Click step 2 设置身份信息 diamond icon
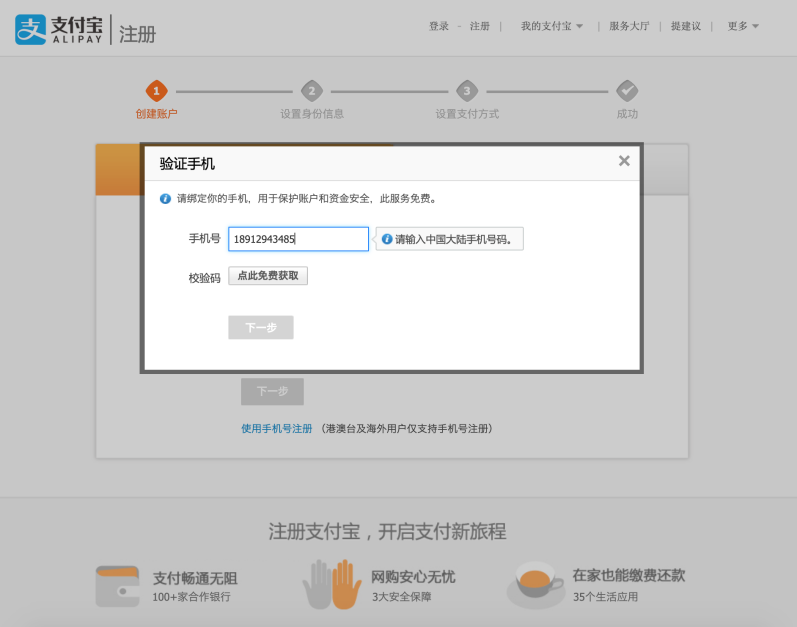 312,91
